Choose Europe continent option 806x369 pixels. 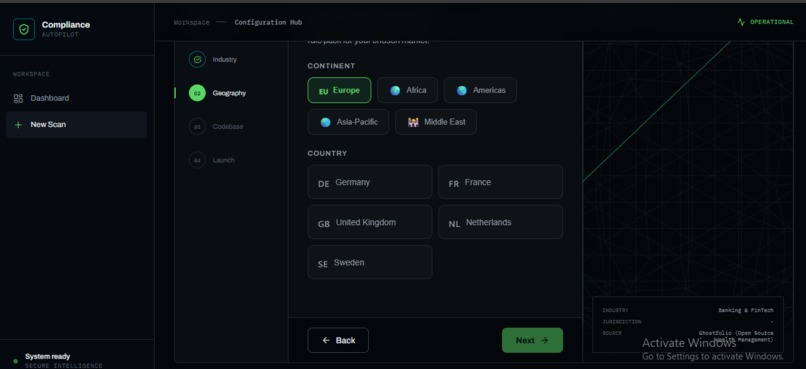[x=339, y=90]
